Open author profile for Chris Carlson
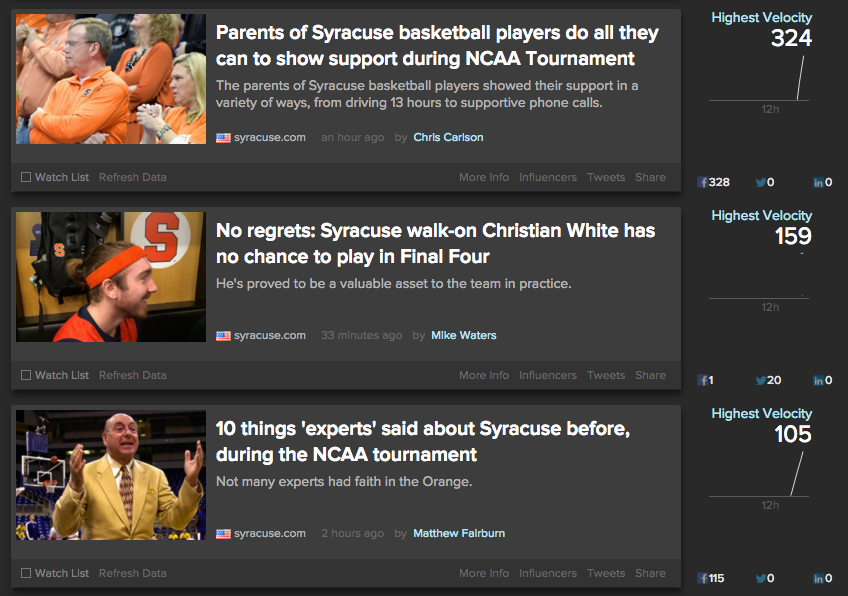The width and height of the screenshot is (848, 596). pos(448,138)
